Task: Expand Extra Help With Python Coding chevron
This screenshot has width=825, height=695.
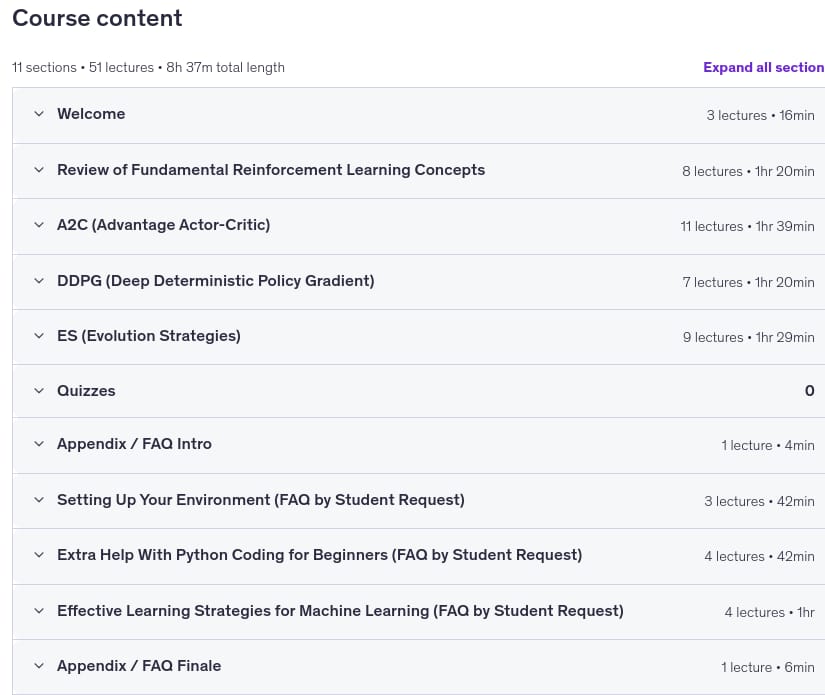Action: (x=39, y=555)
